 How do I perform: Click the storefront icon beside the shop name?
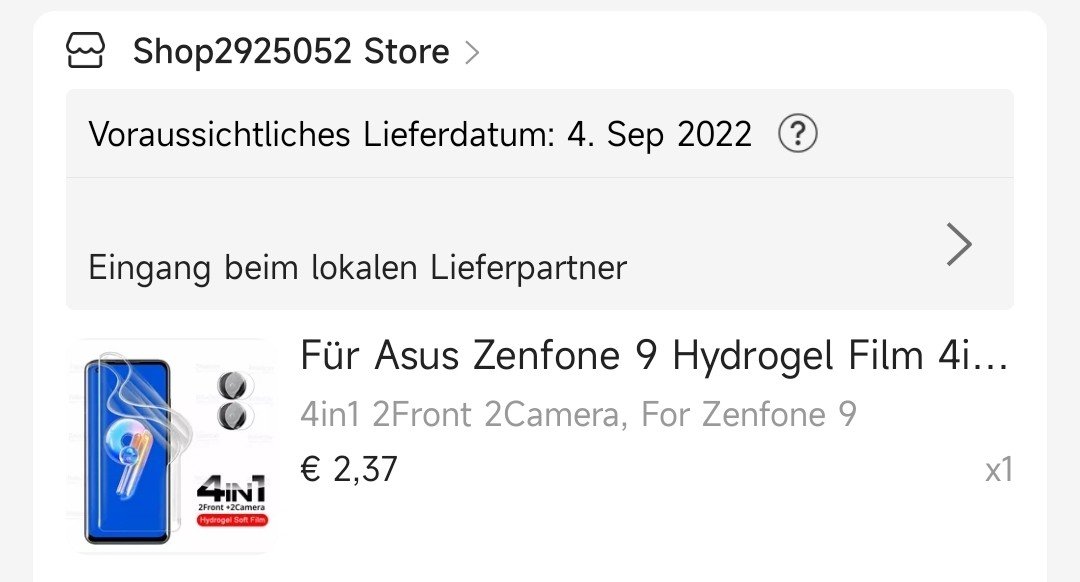coord(86,50)
